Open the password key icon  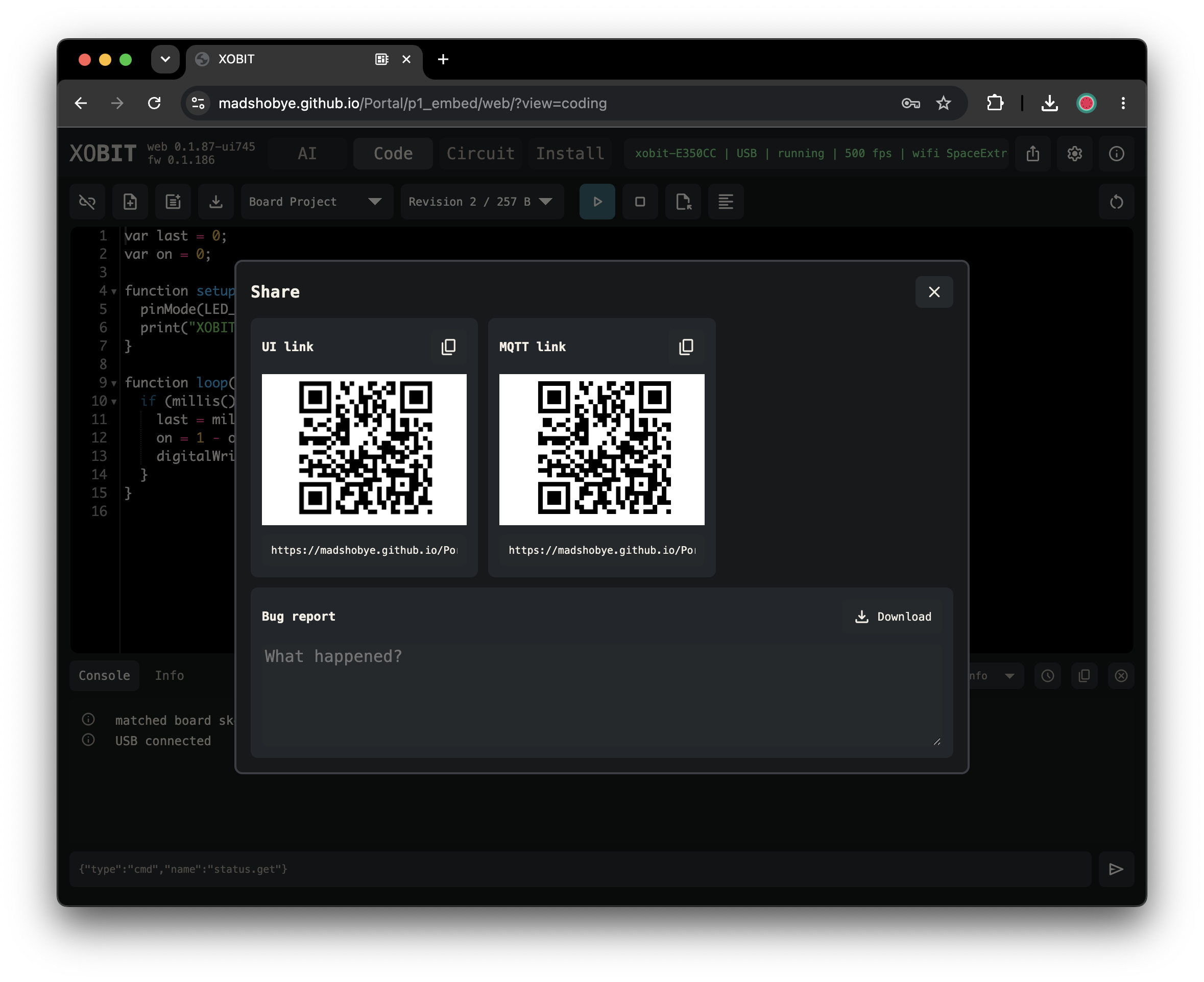coord(910,103)
